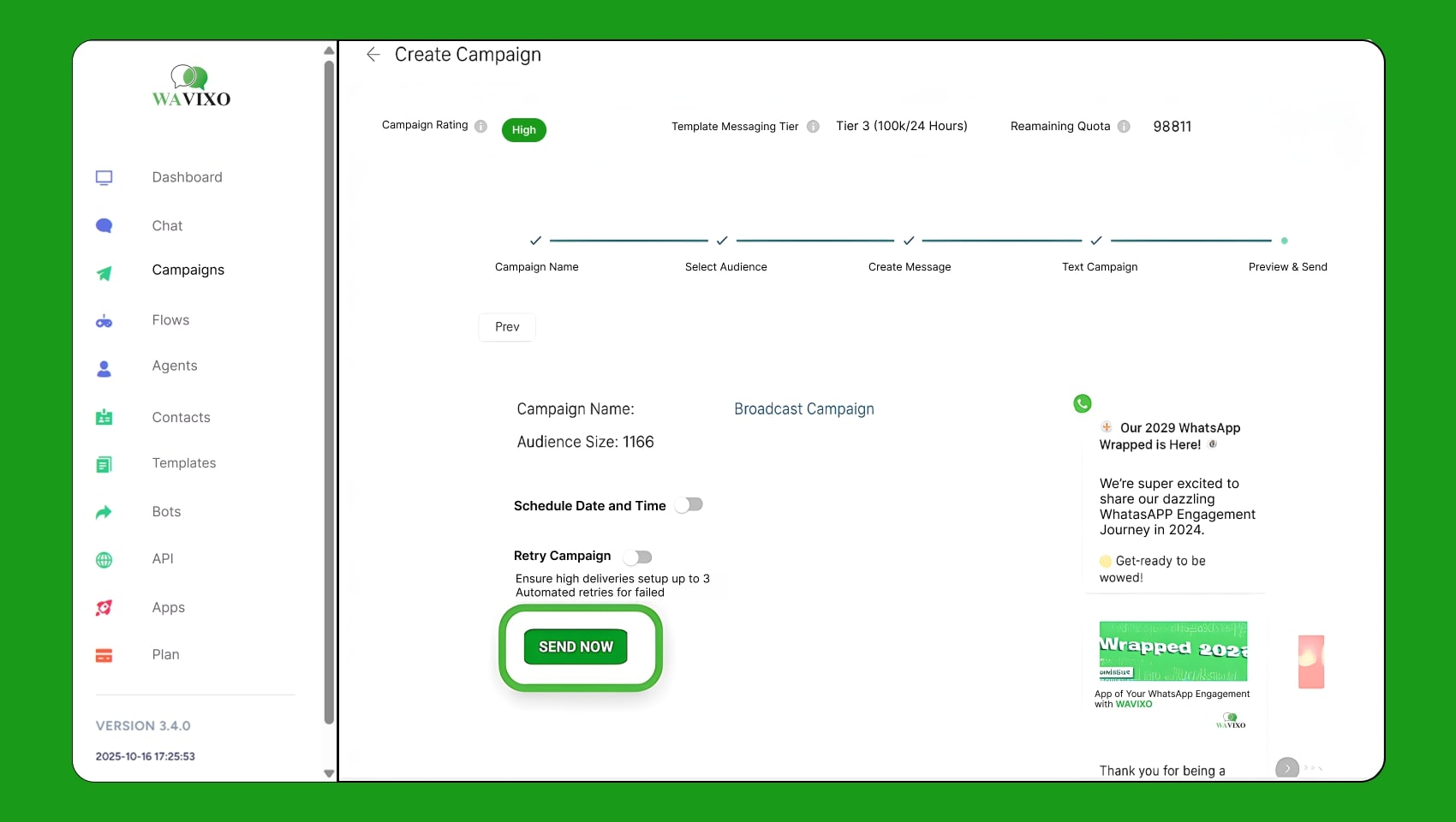Expand preview with the round chevron button
This screenshot has height=822, width=1456.
click(1286, 768)
